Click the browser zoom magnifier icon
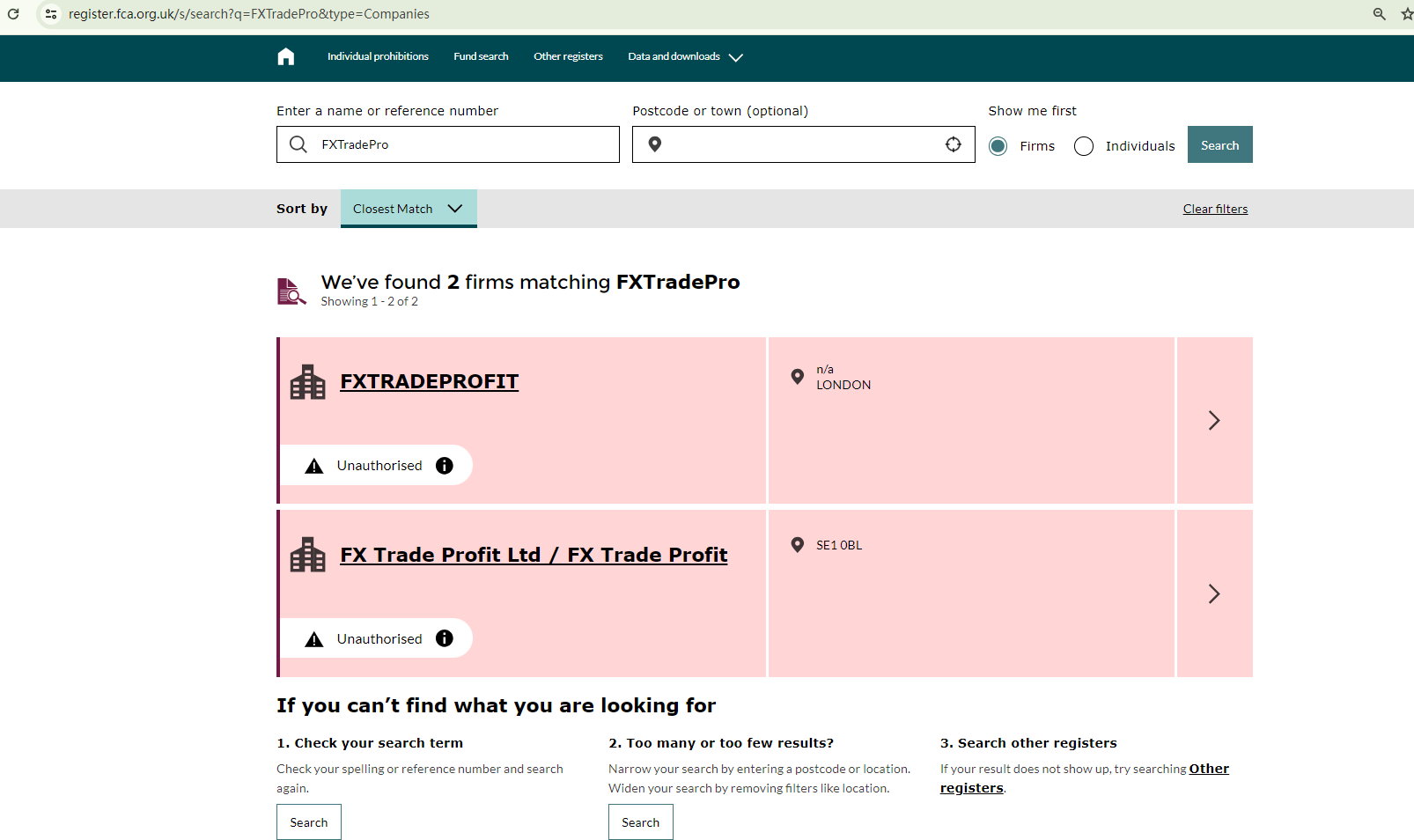 point(1380,14)
